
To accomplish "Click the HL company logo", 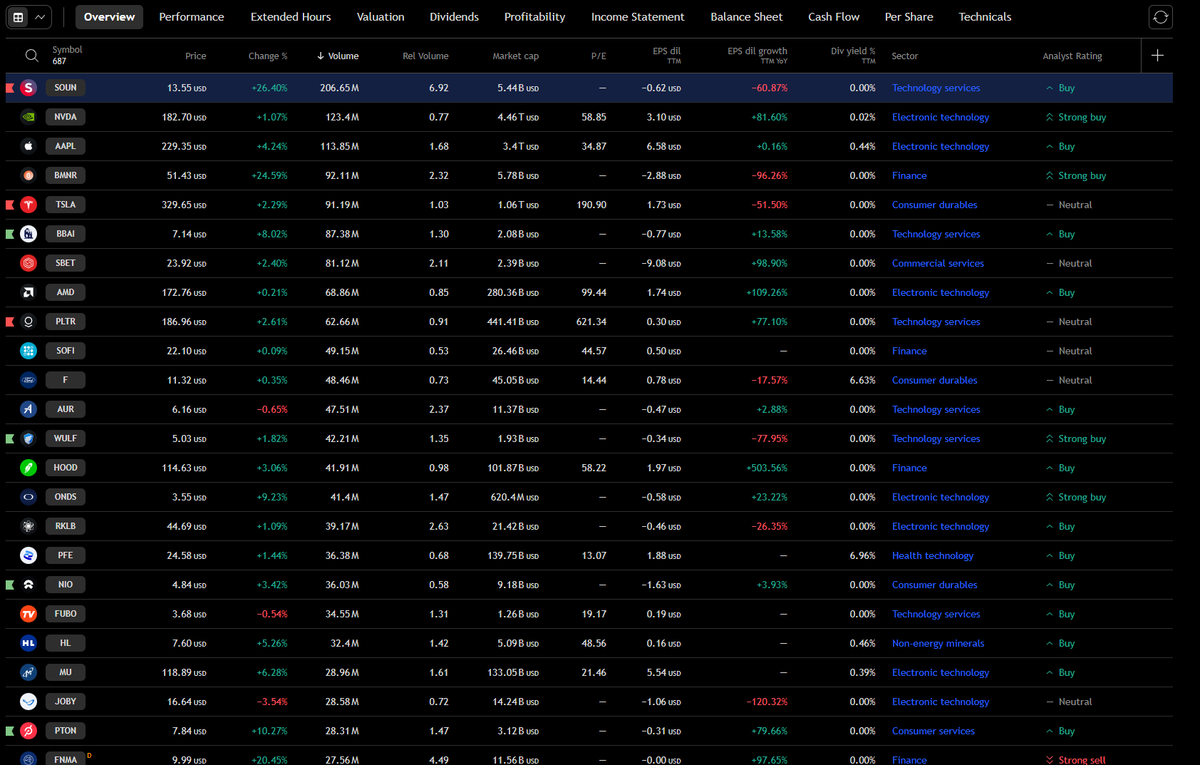I will click(x=28, y=643).
